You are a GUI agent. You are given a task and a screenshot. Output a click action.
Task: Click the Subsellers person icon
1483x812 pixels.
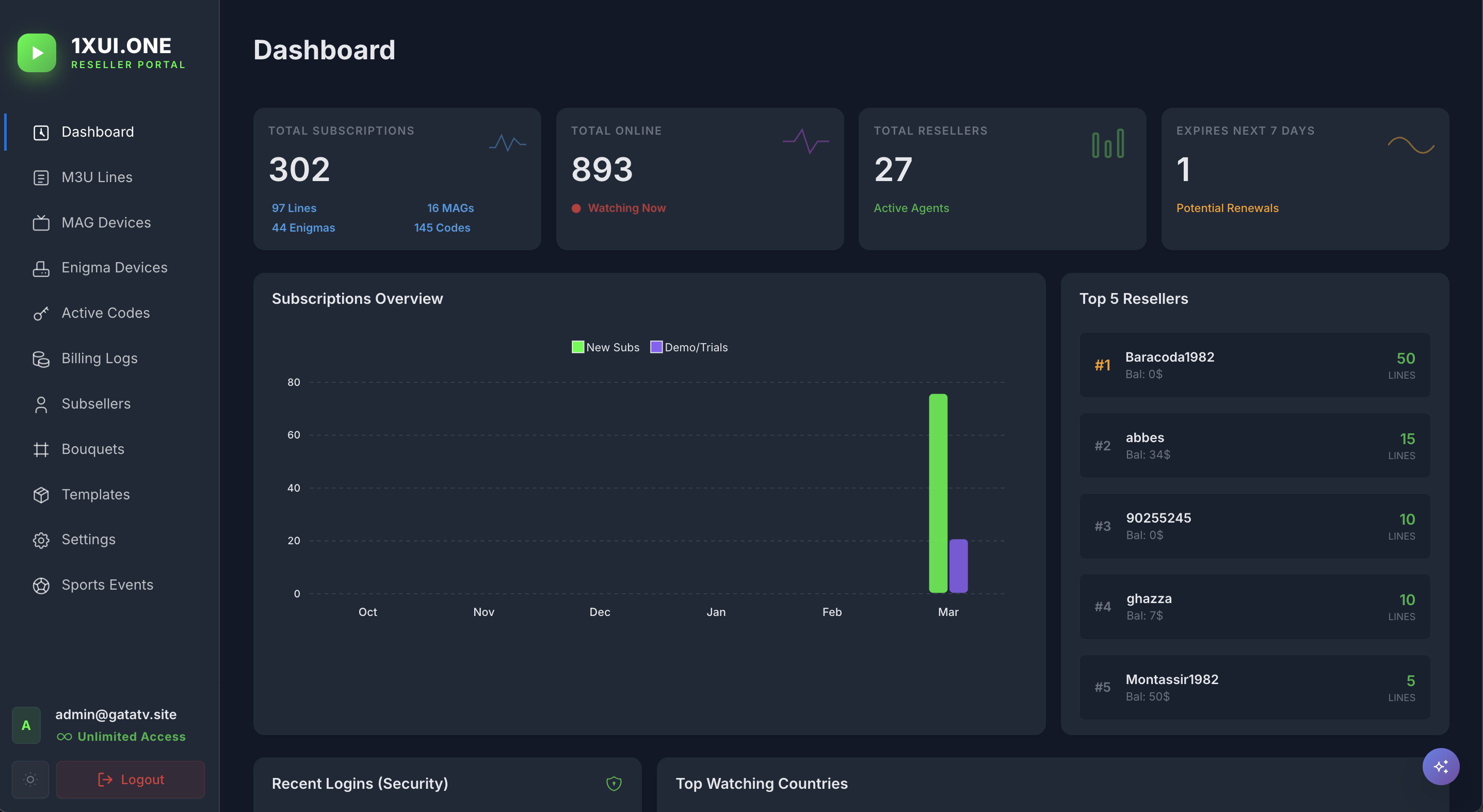40,404
